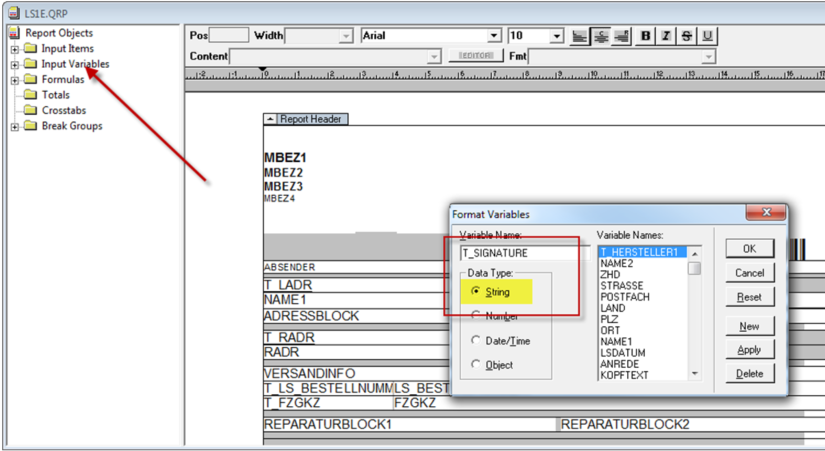Select the String data type
The width and height of the screenshot is (825, 451).
click(475, 292)
